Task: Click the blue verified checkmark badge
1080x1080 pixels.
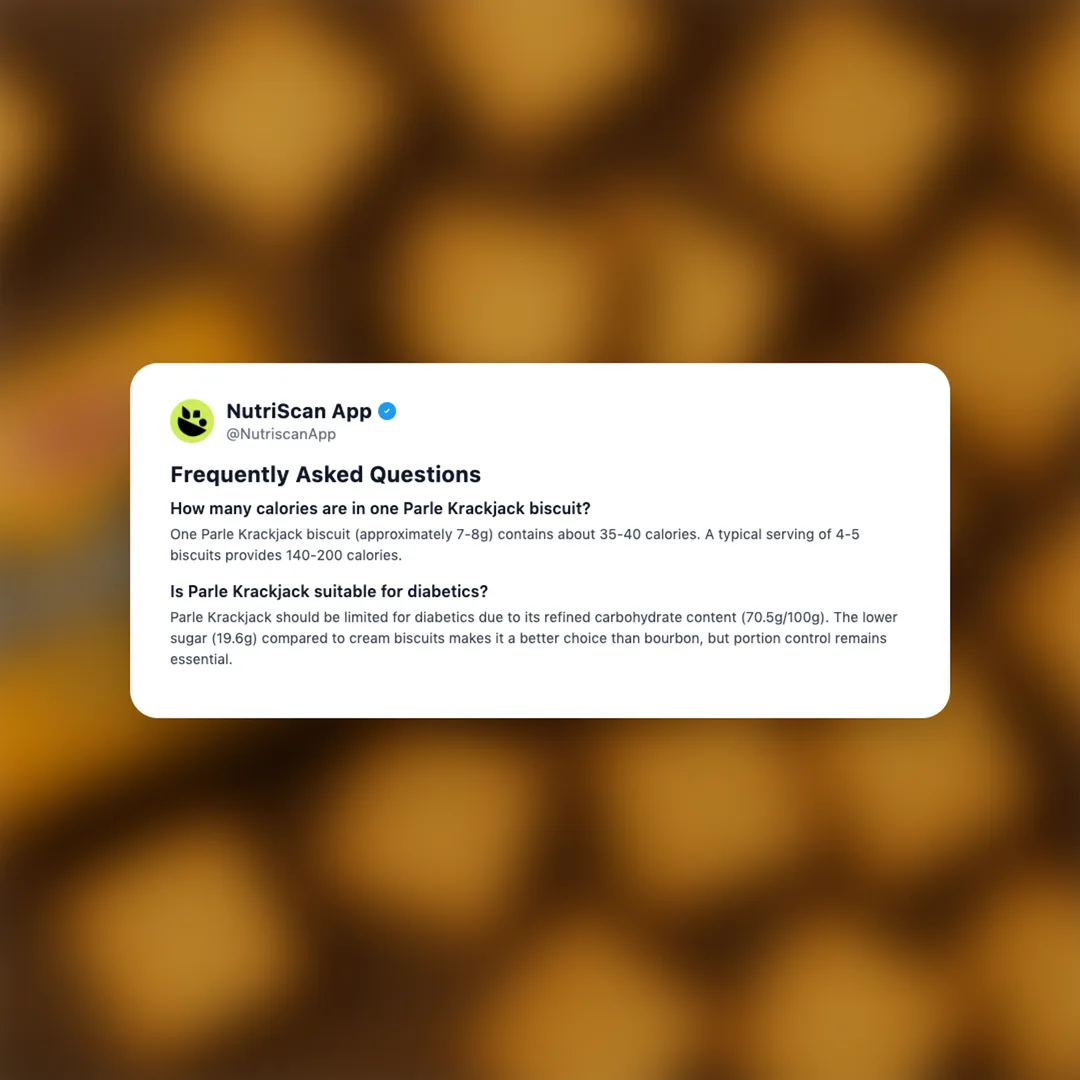Action: [387, 411]
